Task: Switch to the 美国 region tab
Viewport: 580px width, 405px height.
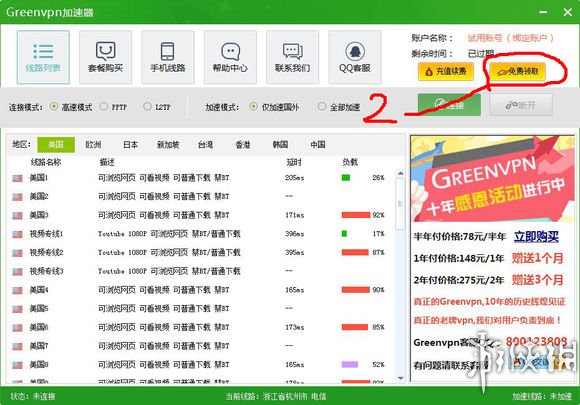Action: 56,145
